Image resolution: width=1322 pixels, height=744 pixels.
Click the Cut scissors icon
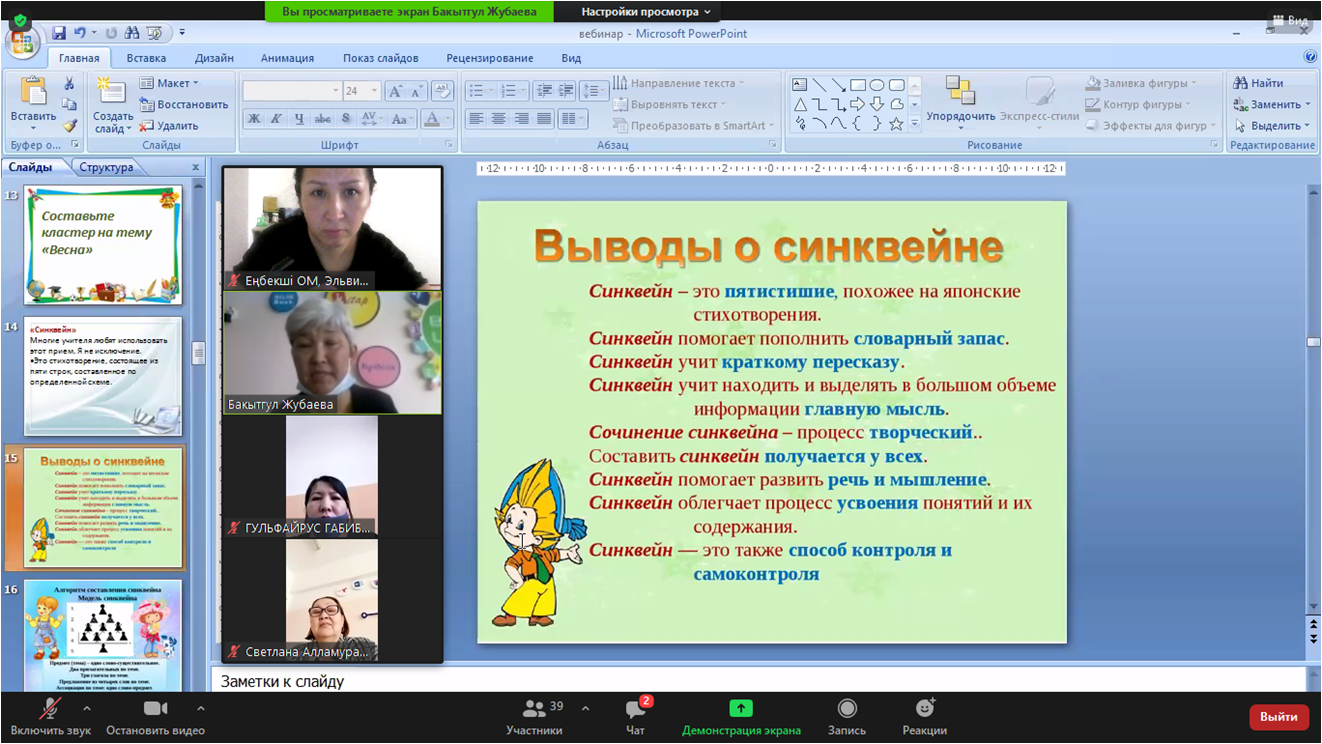pos(69,84)
